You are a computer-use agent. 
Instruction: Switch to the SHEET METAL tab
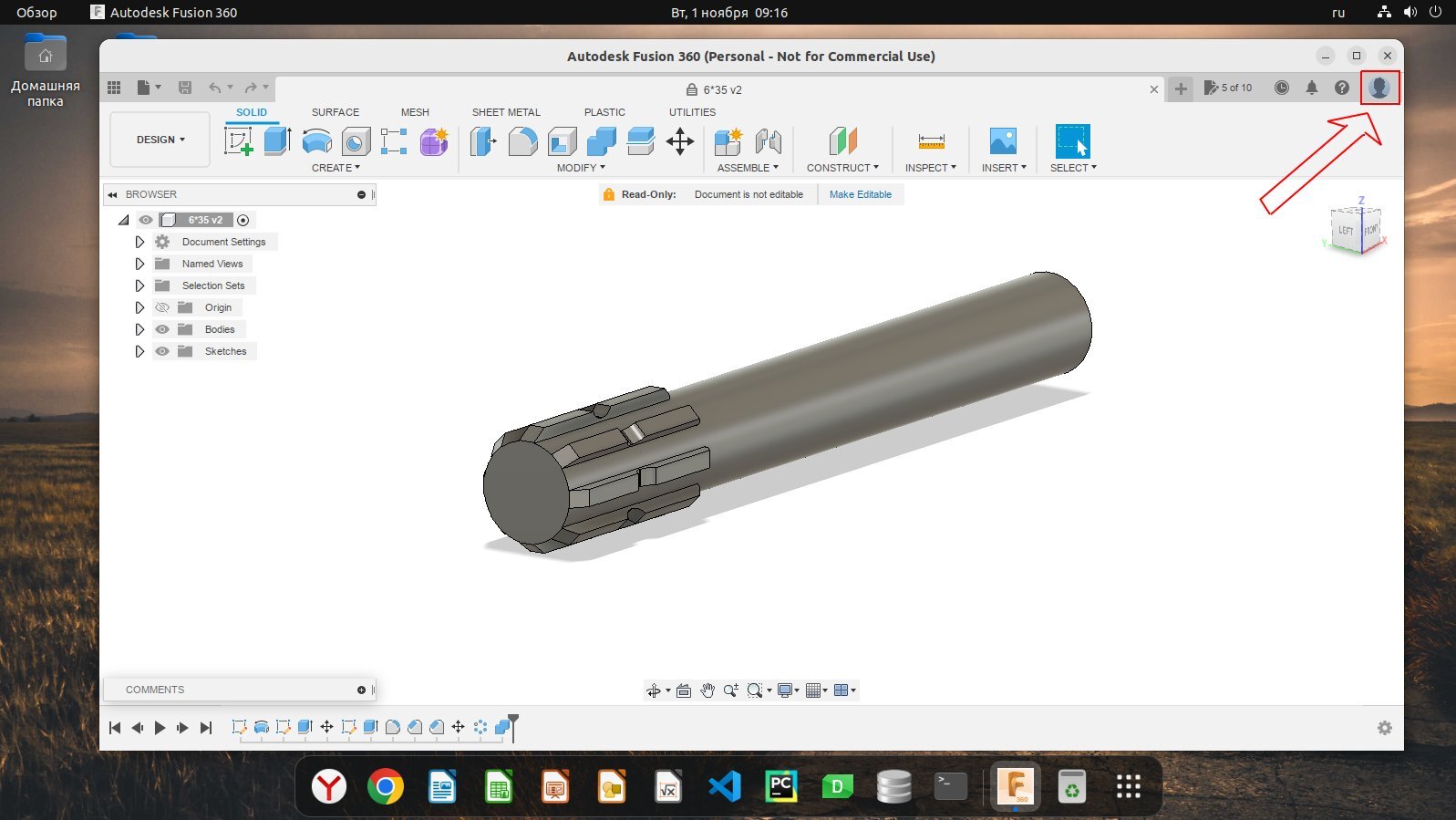pos(506,112)
